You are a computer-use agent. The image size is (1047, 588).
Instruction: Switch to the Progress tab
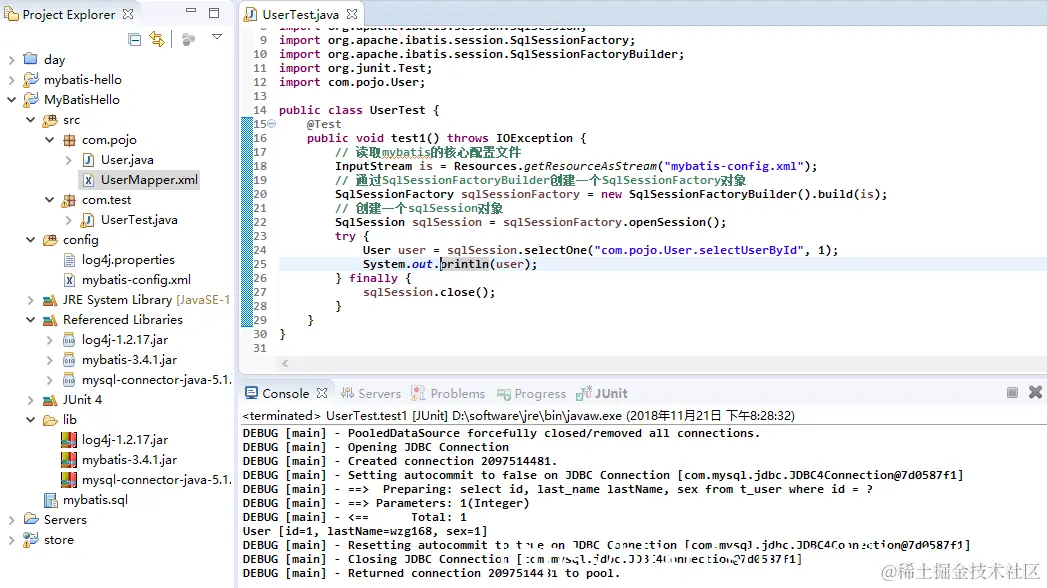pyautogui.click(x=532, y=394)
